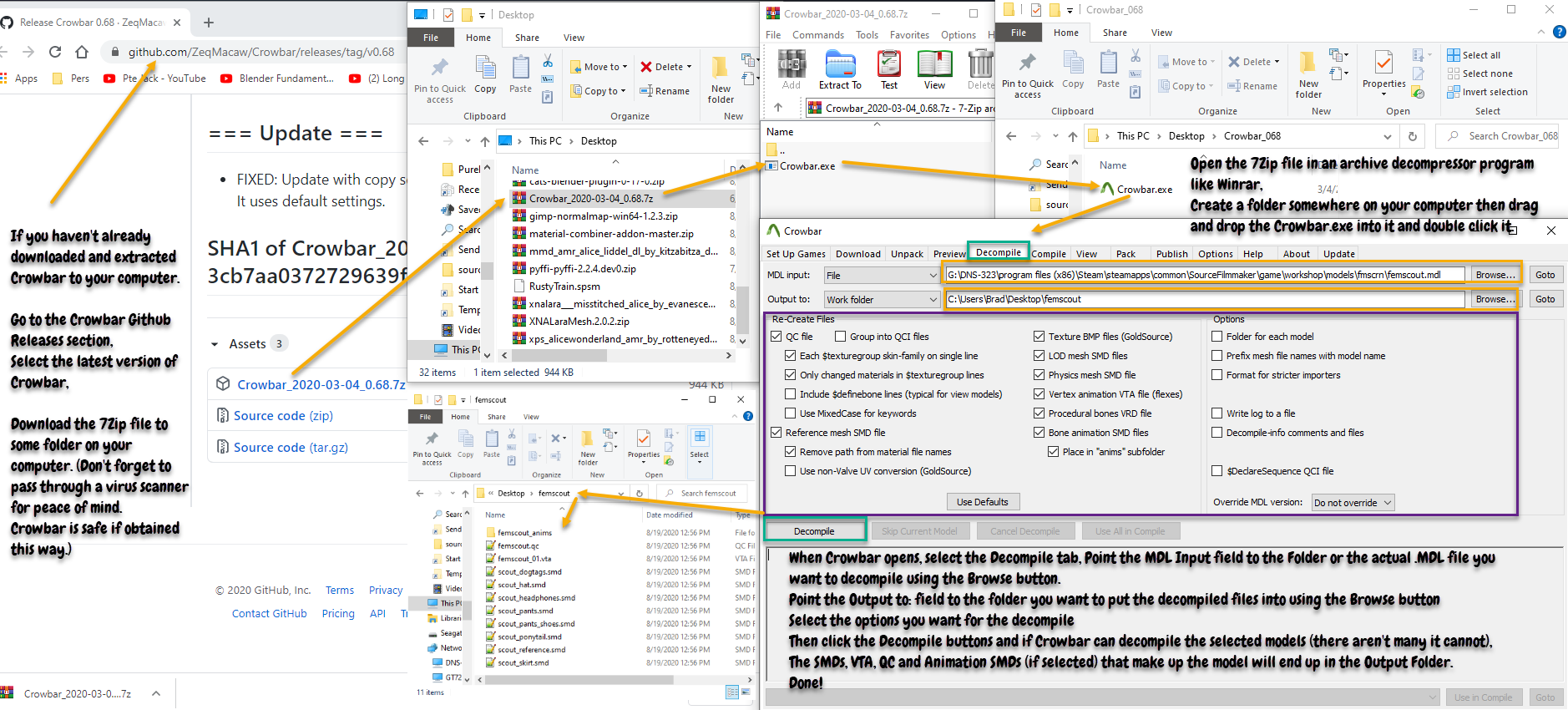Toggle LOD mesh SMD files checkbox
The width and height of the screenshot is (1568, 710).
click(x=1039, y=356)
